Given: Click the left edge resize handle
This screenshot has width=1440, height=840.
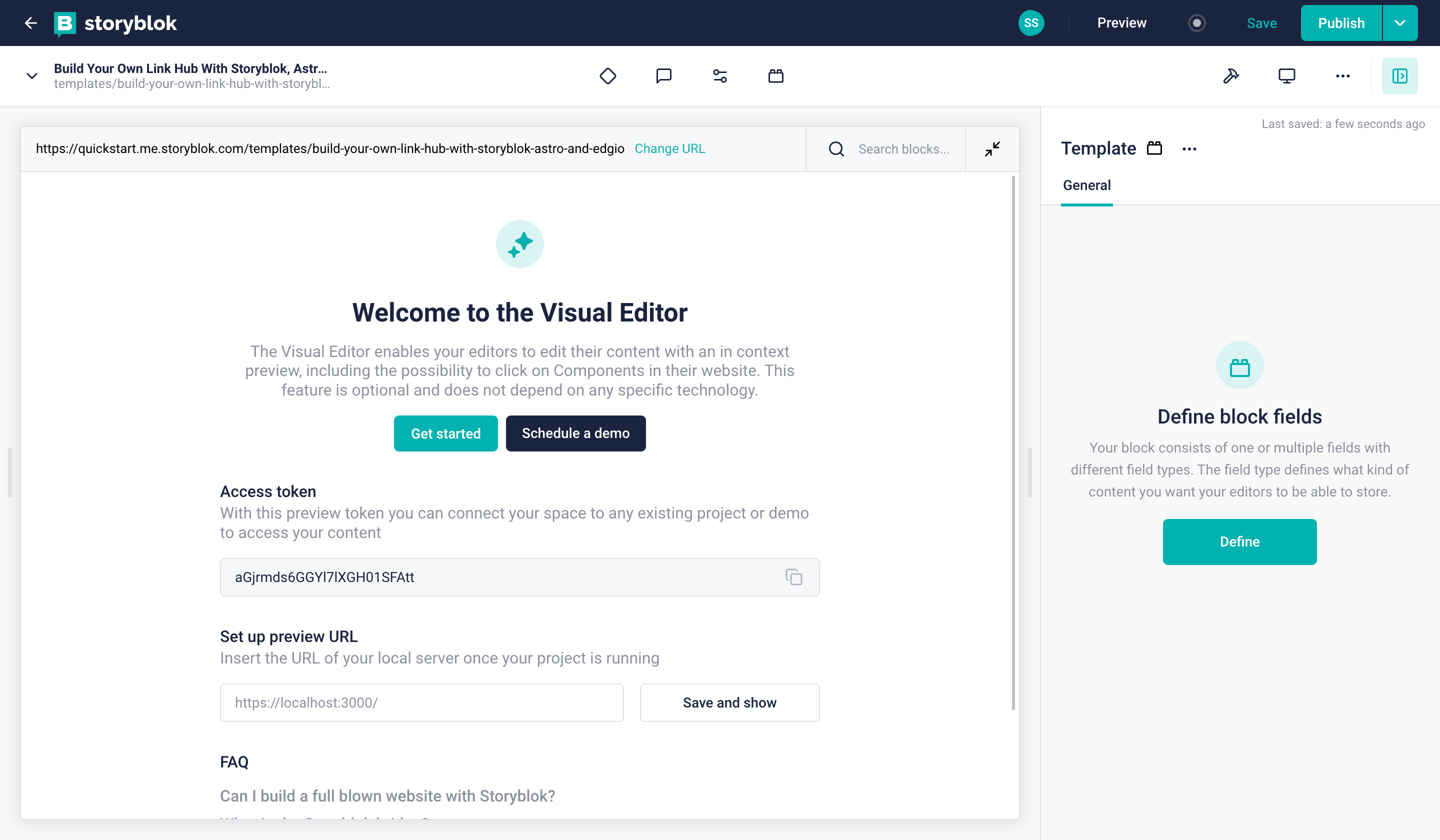Looking at the screenshot, I should click(x=9, y=473).
